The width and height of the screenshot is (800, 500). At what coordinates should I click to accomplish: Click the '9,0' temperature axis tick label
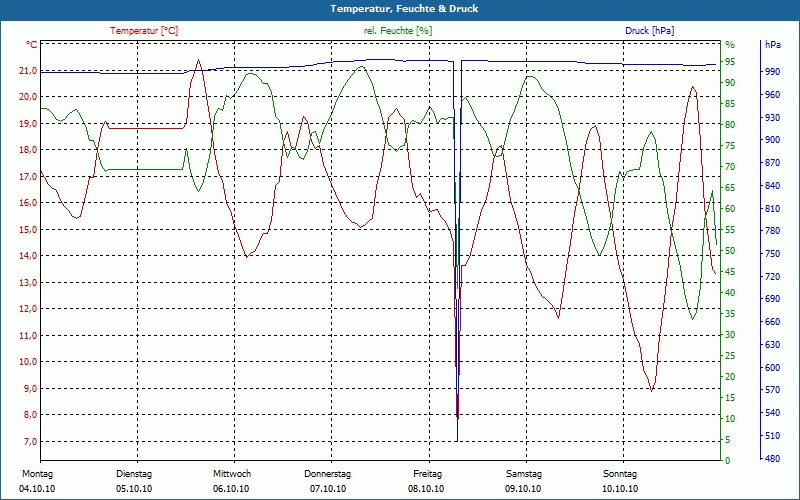tap(30, 388)
